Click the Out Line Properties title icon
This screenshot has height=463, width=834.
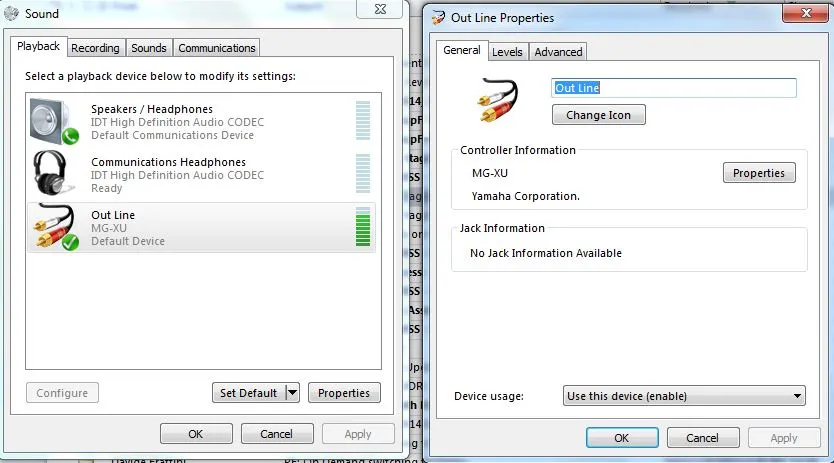pyautogui.click(x=438, y=17)
